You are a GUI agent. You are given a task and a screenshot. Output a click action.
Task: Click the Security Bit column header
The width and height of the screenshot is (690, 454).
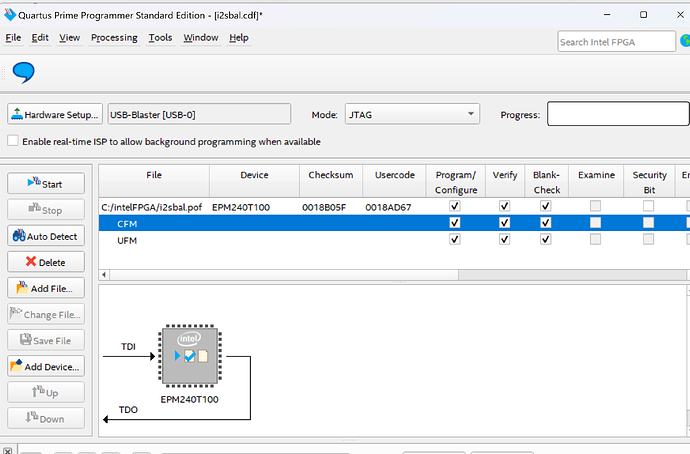649,181
